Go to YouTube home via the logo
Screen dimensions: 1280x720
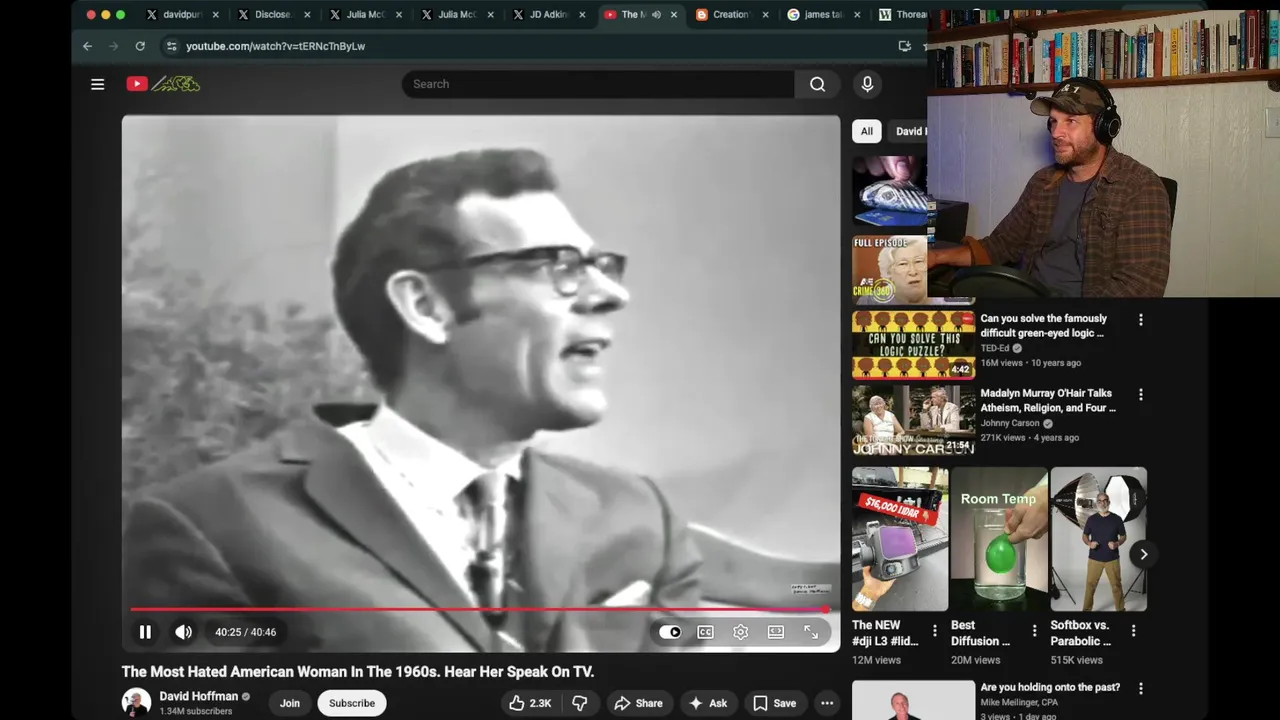click(163, 84)
